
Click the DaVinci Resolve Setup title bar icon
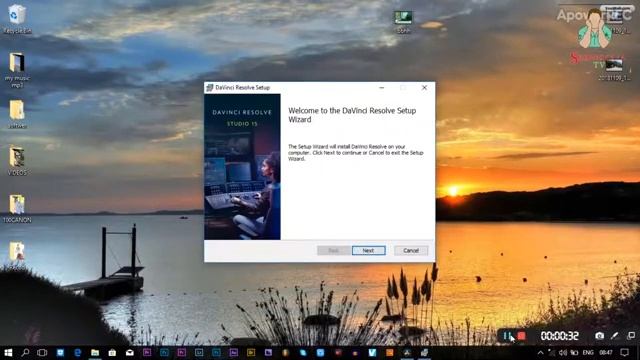tap(210, 87)
